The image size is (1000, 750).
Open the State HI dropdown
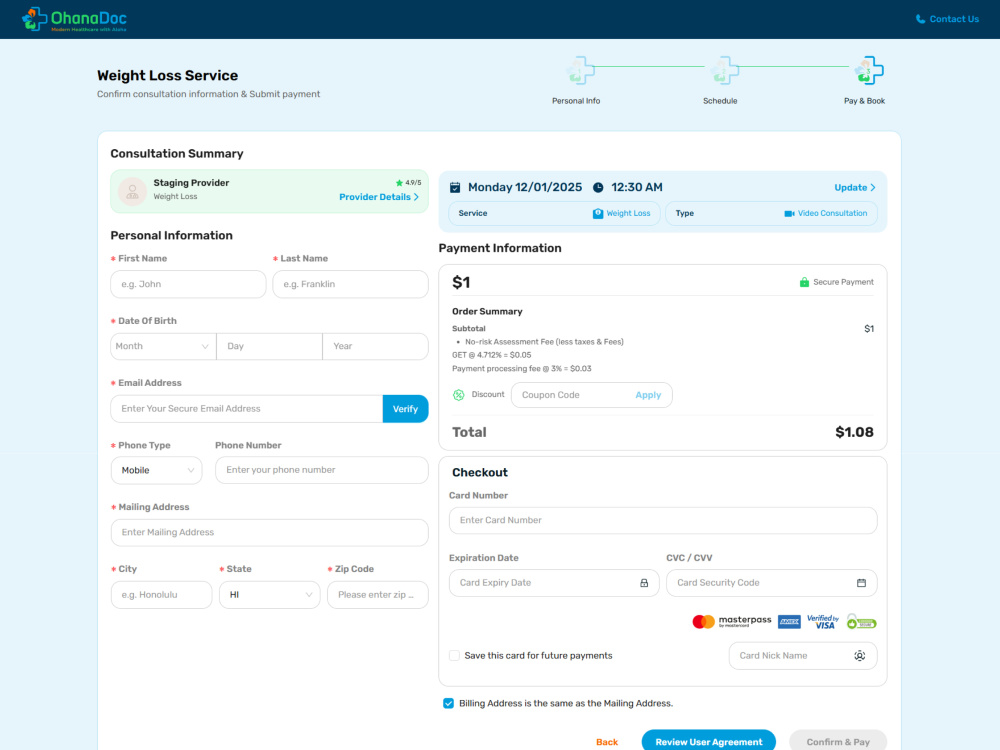tap(270, 594)
